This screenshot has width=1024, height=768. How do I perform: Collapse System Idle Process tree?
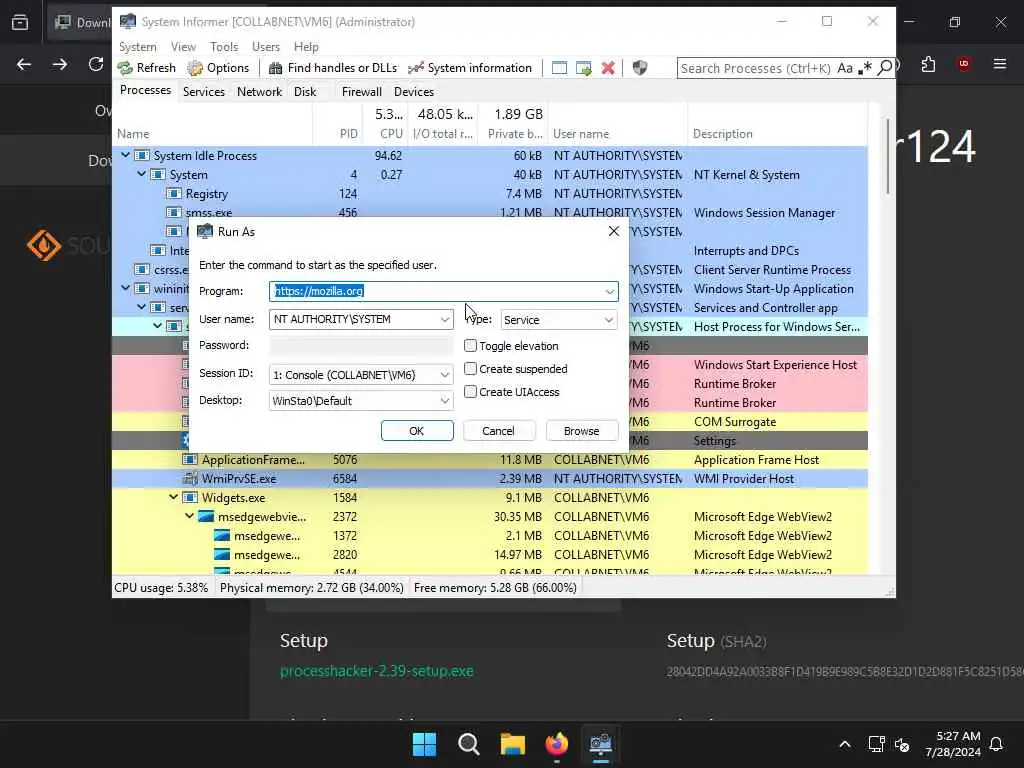[125, 155]
